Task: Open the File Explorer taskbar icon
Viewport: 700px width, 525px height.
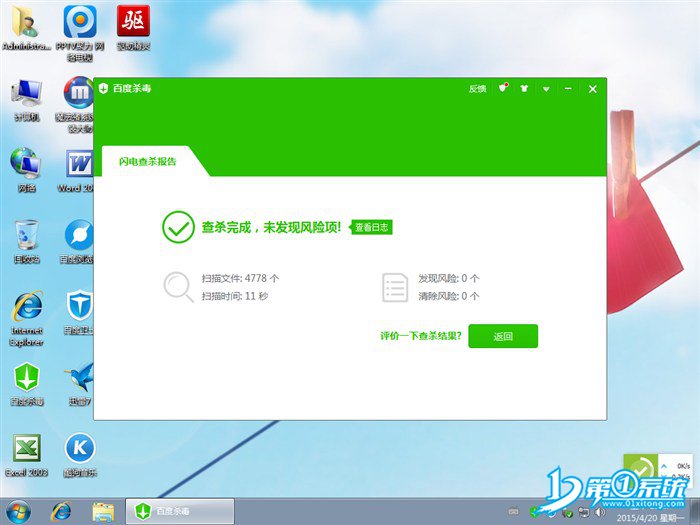Action: pyautogui.click(x=103, y=511)
